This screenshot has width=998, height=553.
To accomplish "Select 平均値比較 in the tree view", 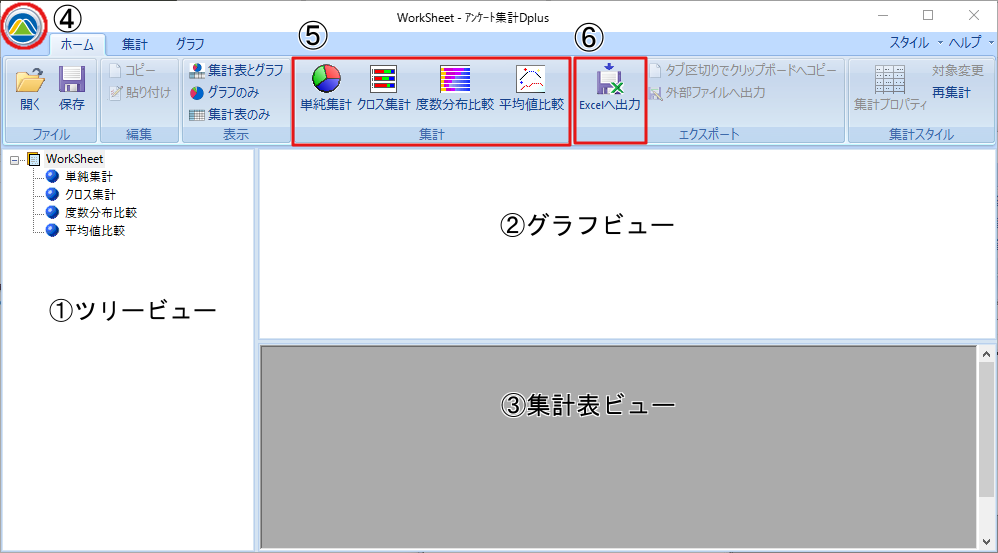I will click(x=95, y=230).
